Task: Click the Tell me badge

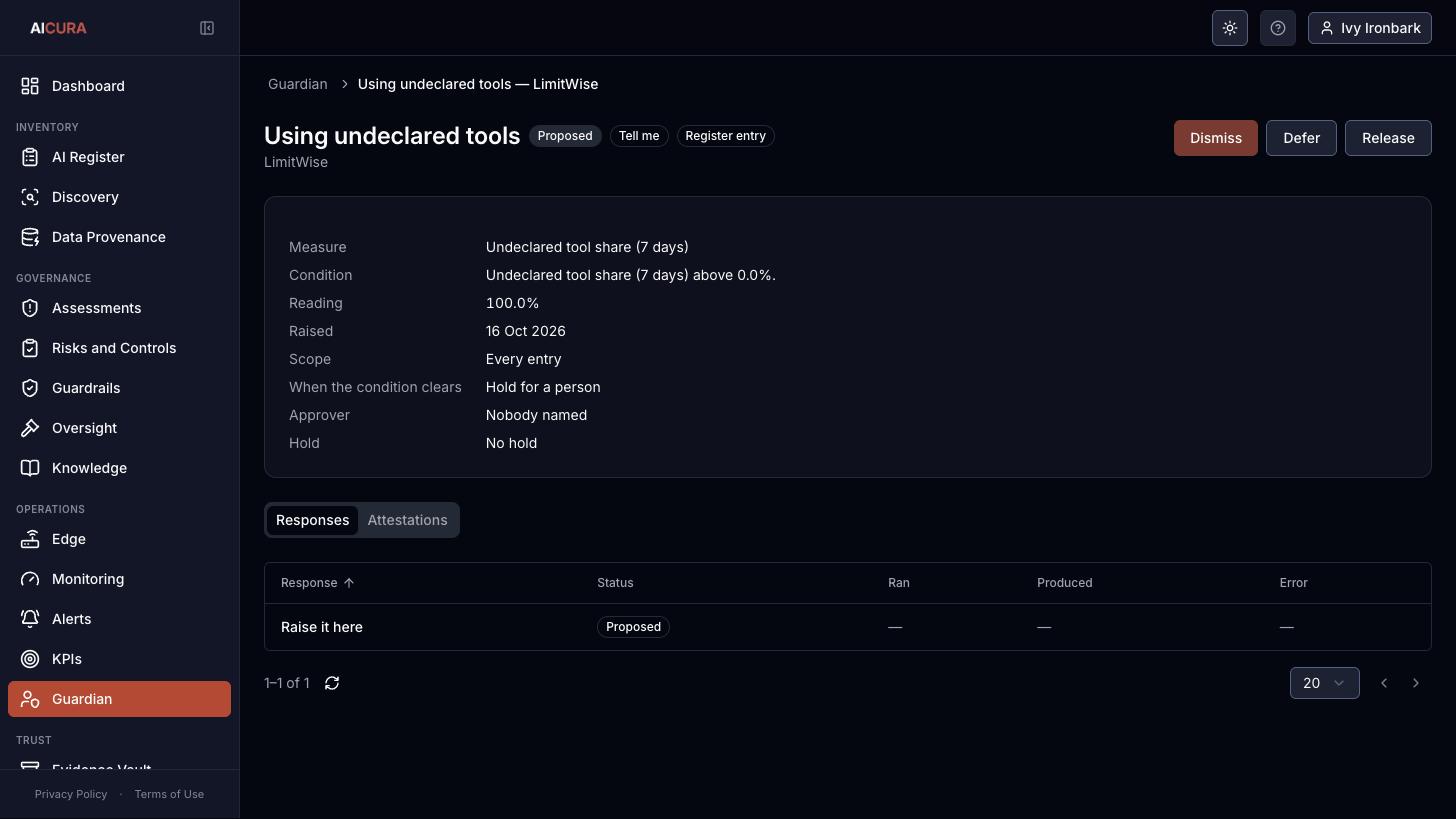Action: (639, 136)
